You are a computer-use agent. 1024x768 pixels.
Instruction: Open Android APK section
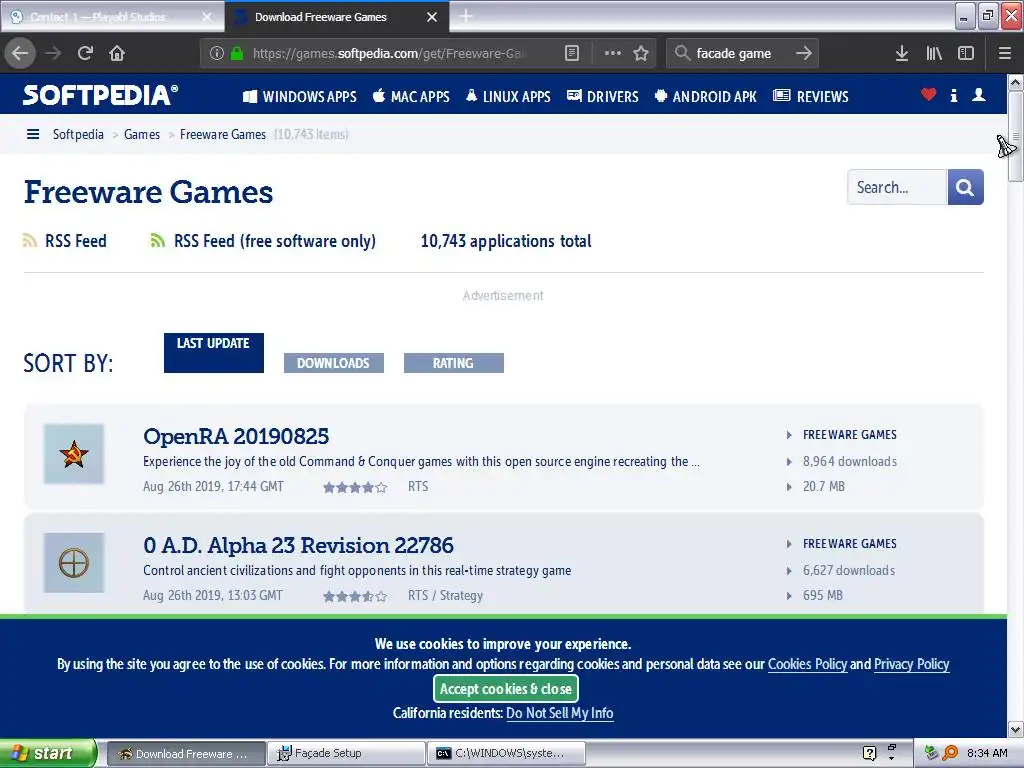[x=705, y=97]
